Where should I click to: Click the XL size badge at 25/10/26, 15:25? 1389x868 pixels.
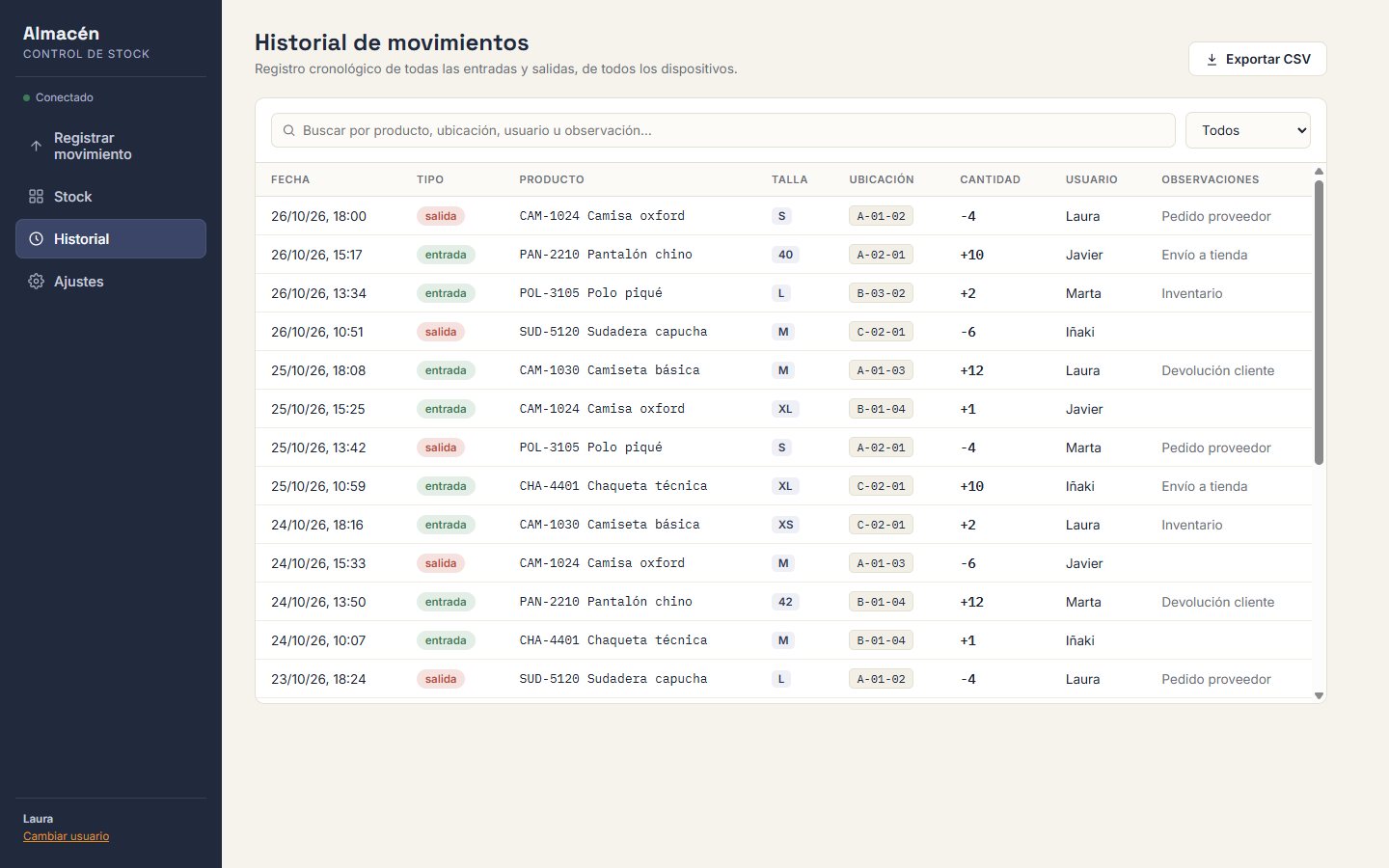tap(785, 409)
